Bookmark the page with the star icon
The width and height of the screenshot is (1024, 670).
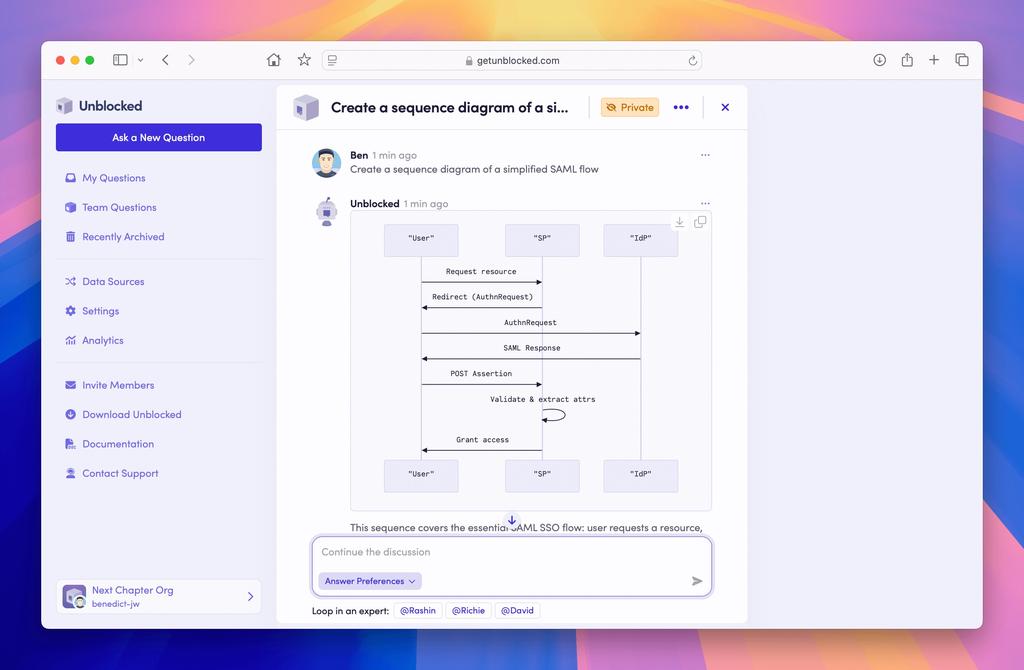pyautogui.click(x=304, y=60)
